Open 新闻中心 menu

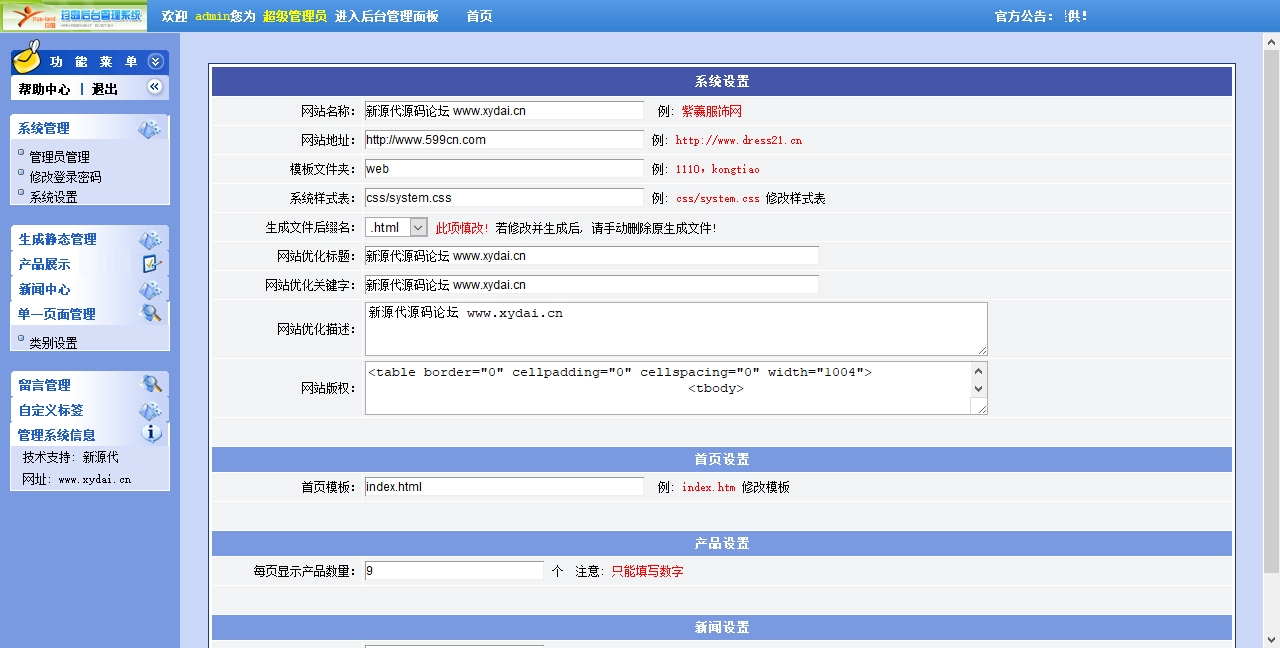pos(44,290)
